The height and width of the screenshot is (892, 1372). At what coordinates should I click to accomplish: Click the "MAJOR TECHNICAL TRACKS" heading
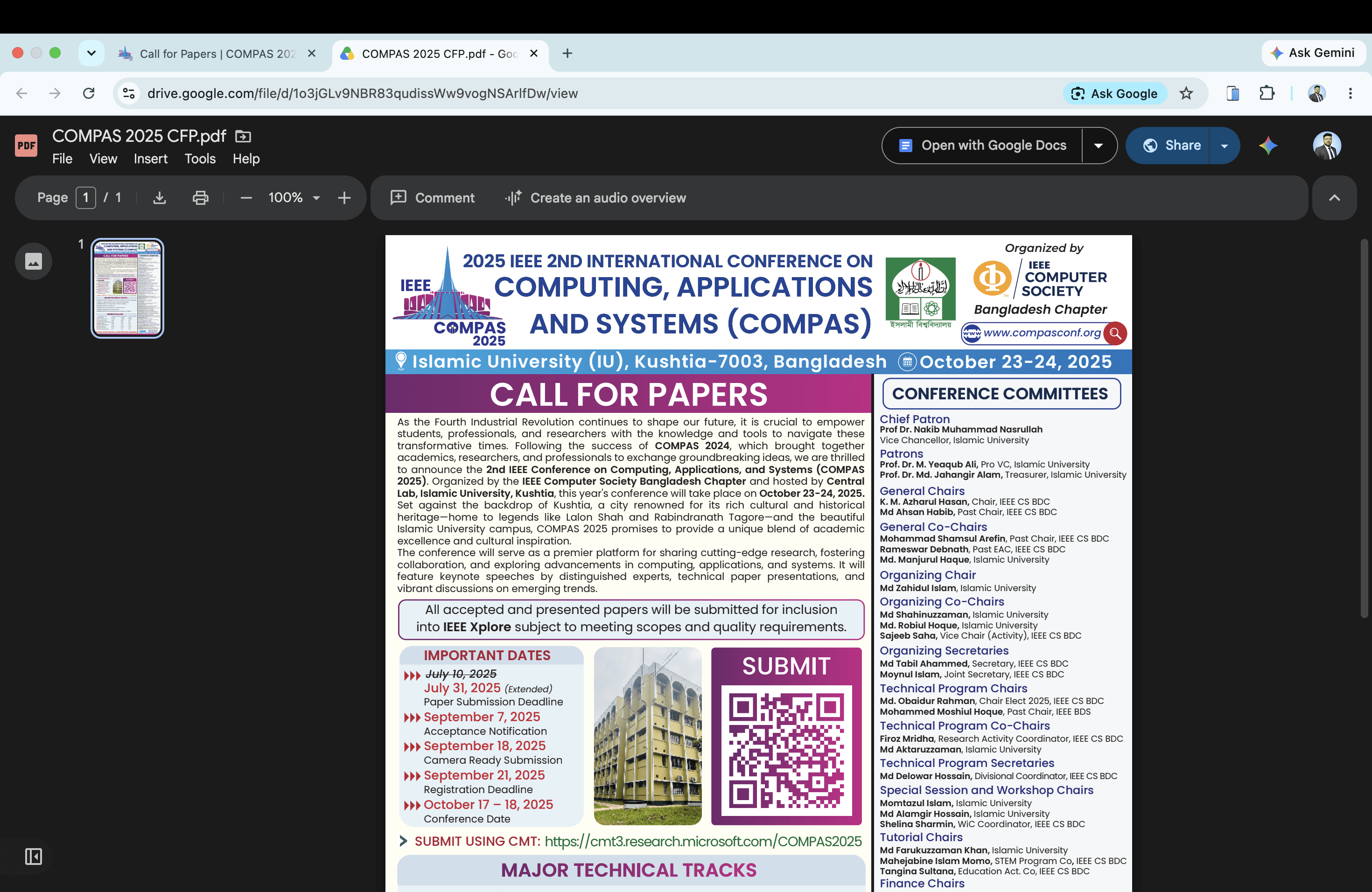pyautogui.click(x=628, y=870)
